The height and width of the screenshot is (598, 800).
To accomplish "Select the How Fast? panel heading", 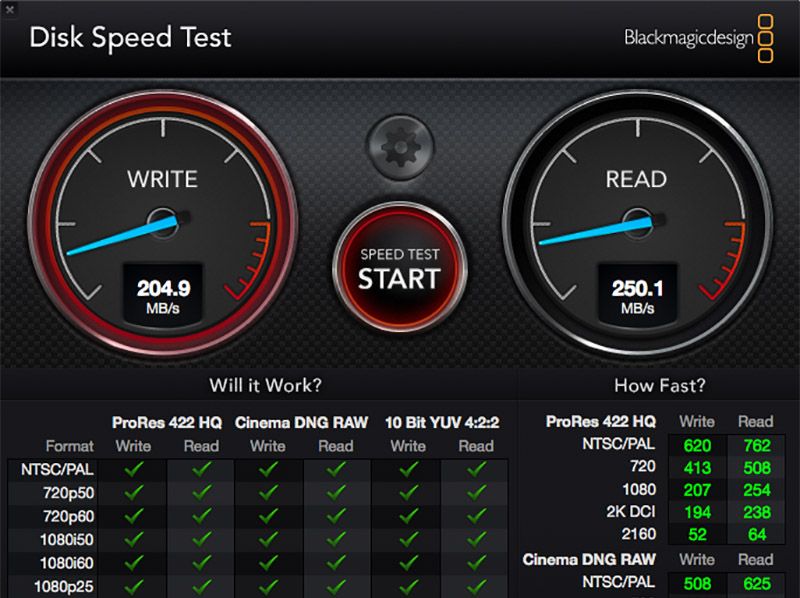I will (x=659, y=385).
